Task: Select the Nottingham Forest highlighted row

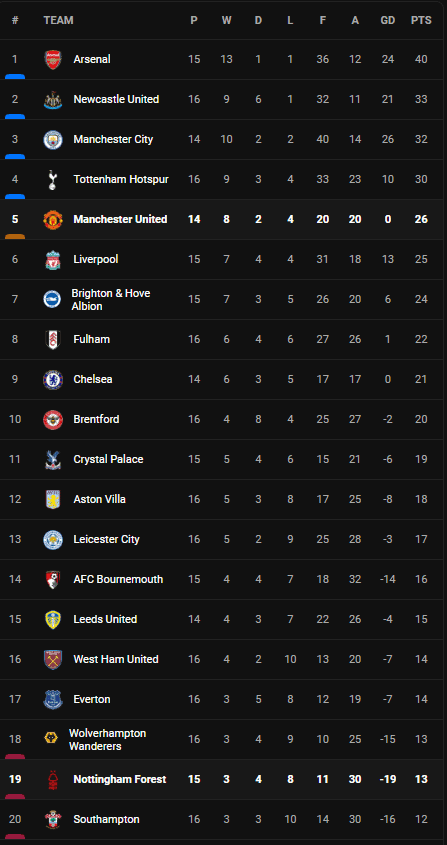Action: click(223, 779)
